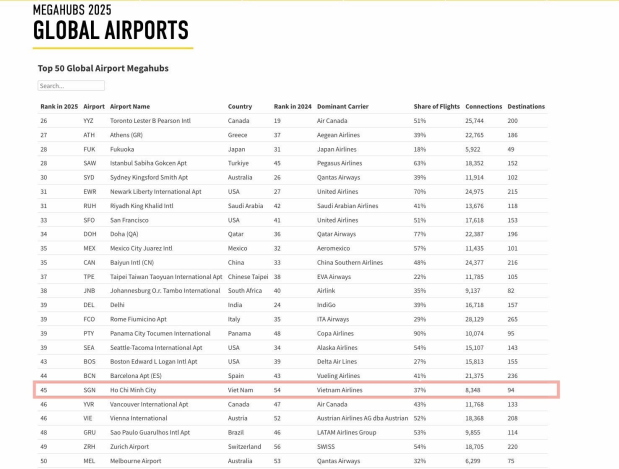Sort by Rank in 2025 column header
This screenshot has width=619, height=469.
[x=59, y=106]
